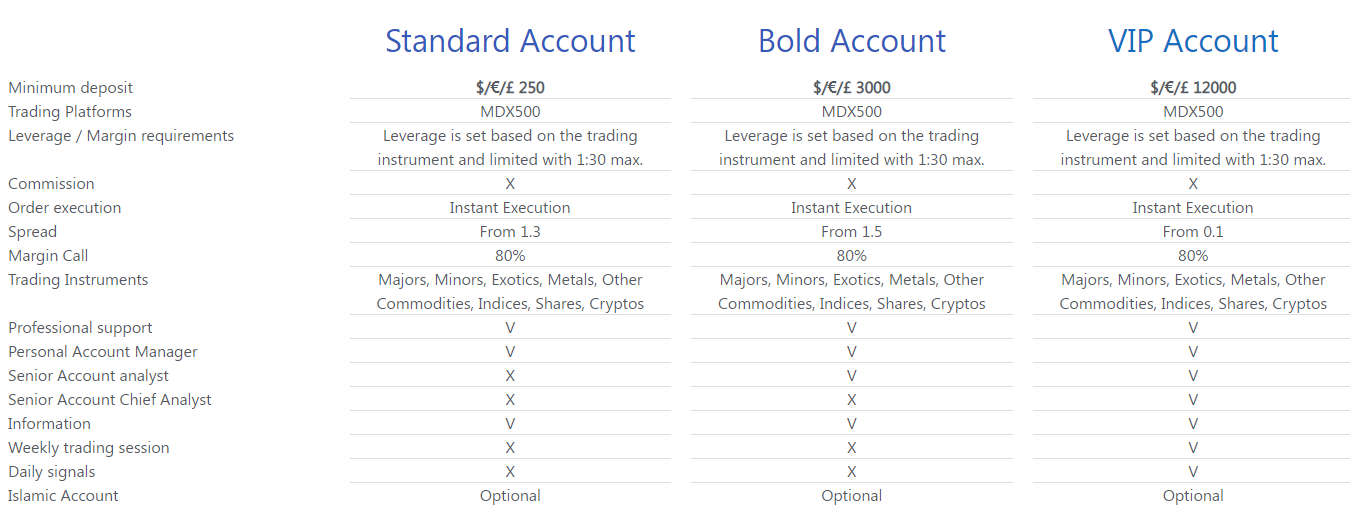The image size is (1350, 519).
Task: Click Standard Account's Margin Call 80% value
Action: (x=510, y=256)
